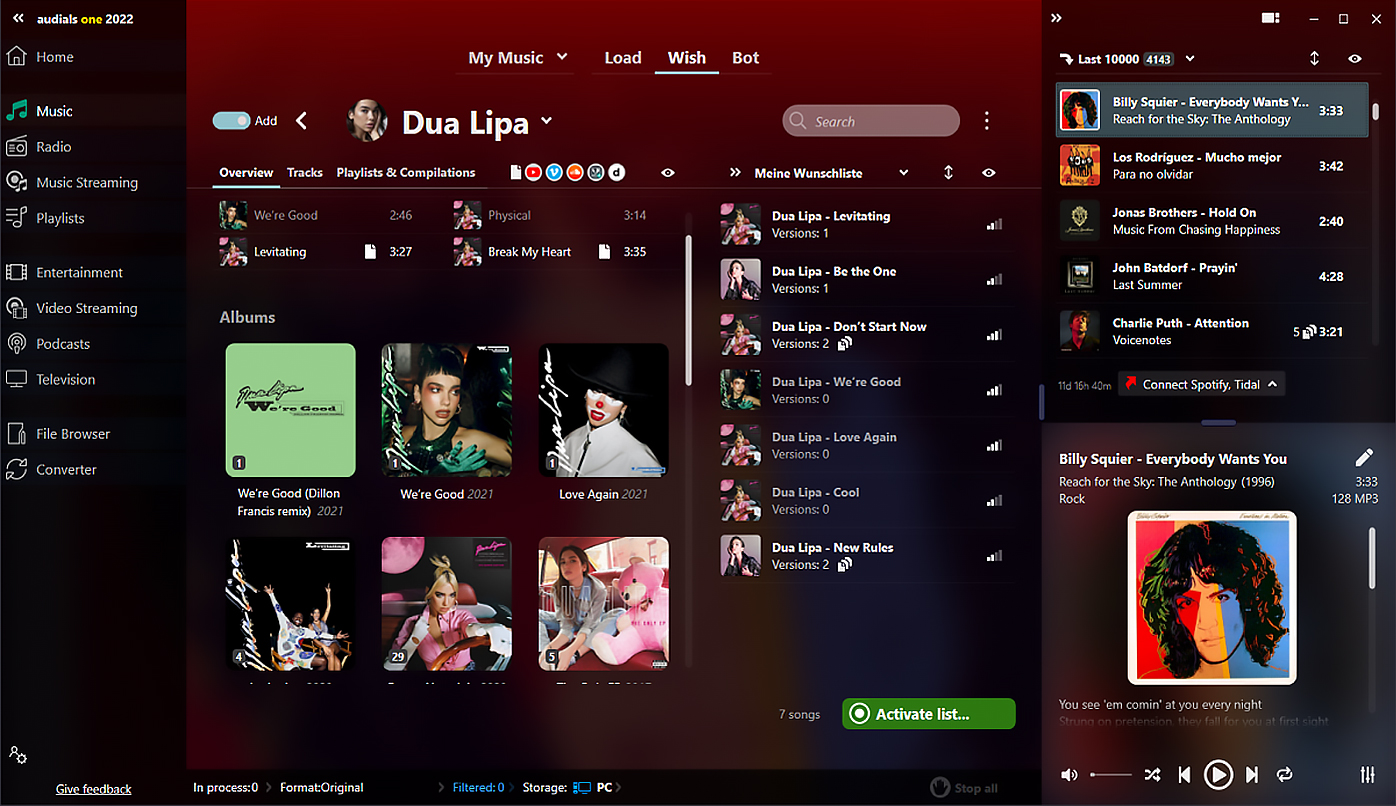Click the Give feedback link
Viewport: 1396px width, 806px height.
point(93,788)
